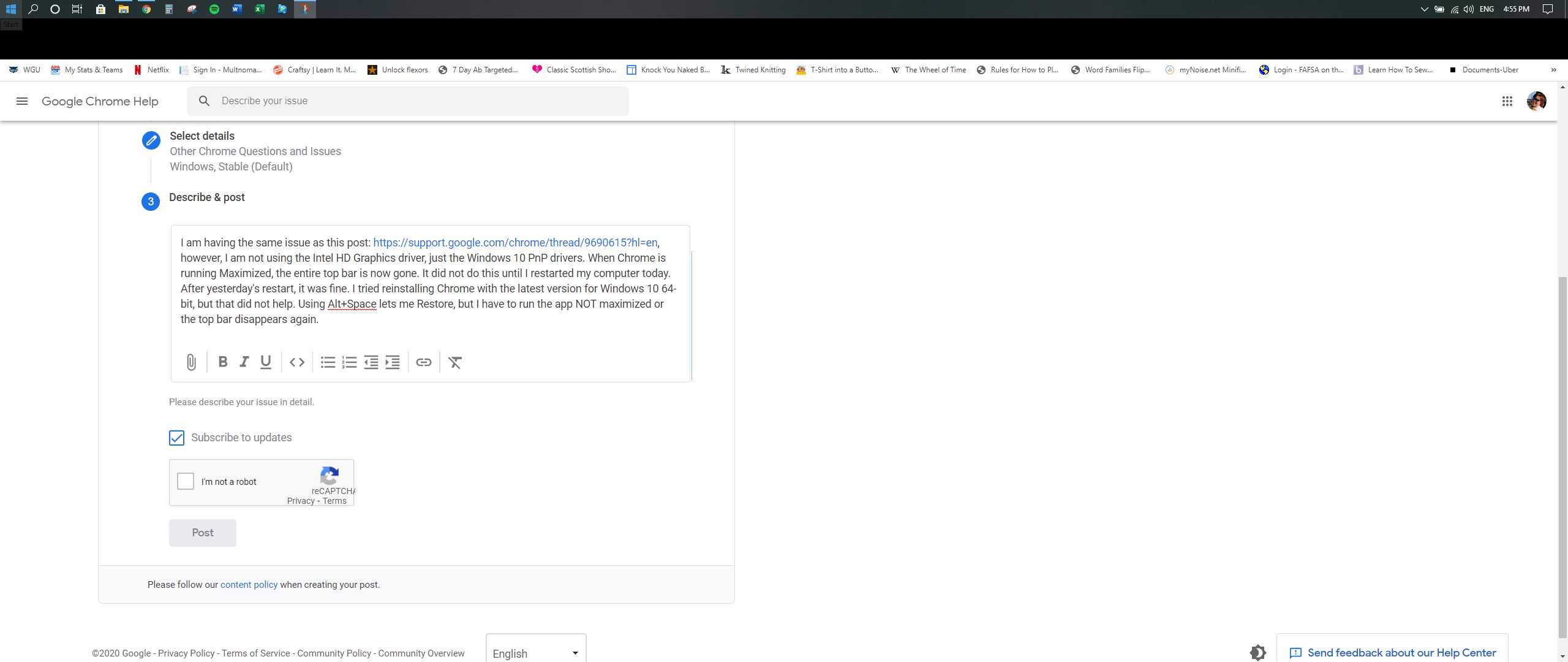Click the attach file paperclip icon

pyautogui.click(x=191, y=362)
